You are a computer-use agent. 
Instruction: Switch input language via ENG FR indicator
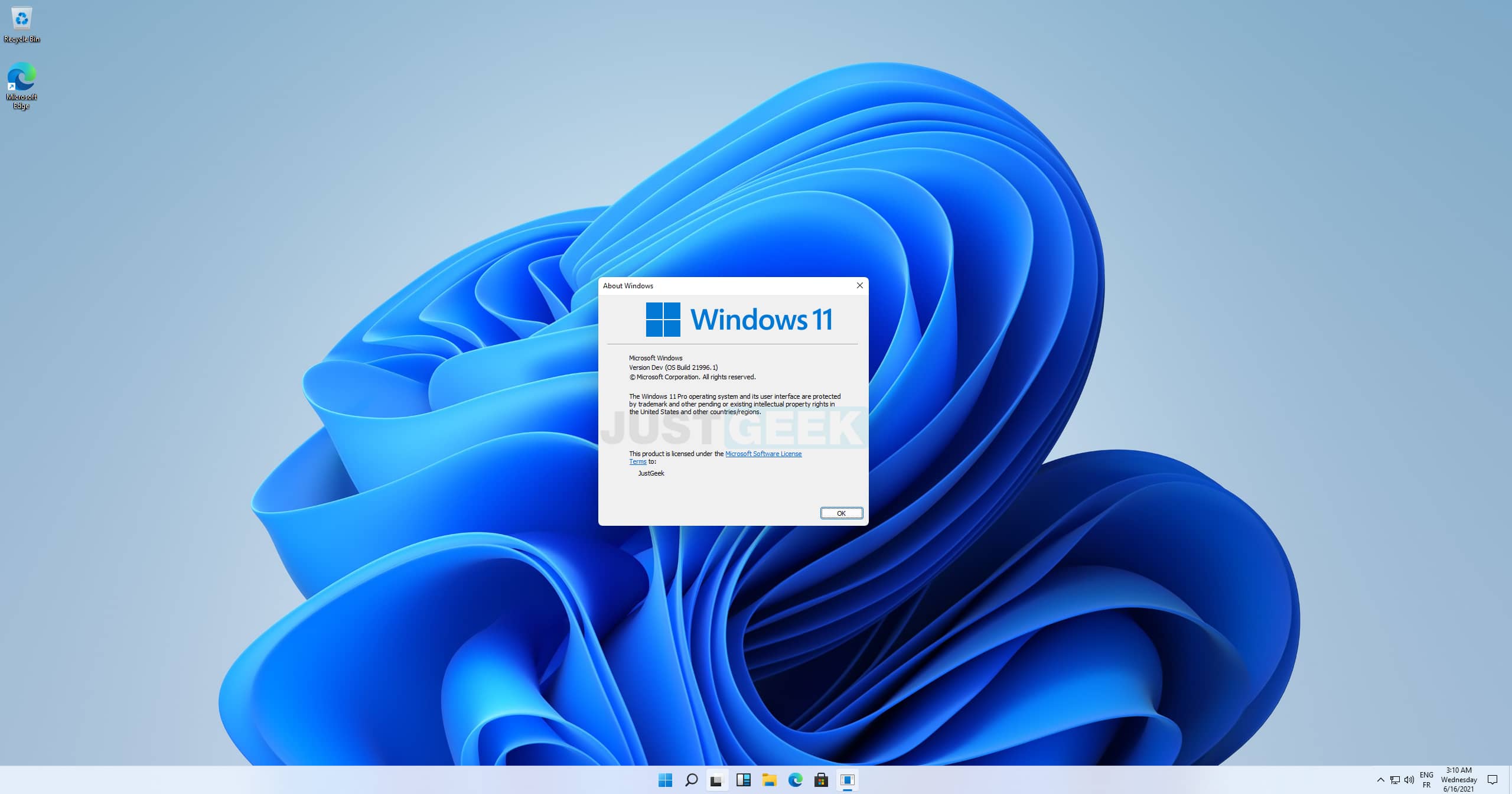[x=1426, y=780]
